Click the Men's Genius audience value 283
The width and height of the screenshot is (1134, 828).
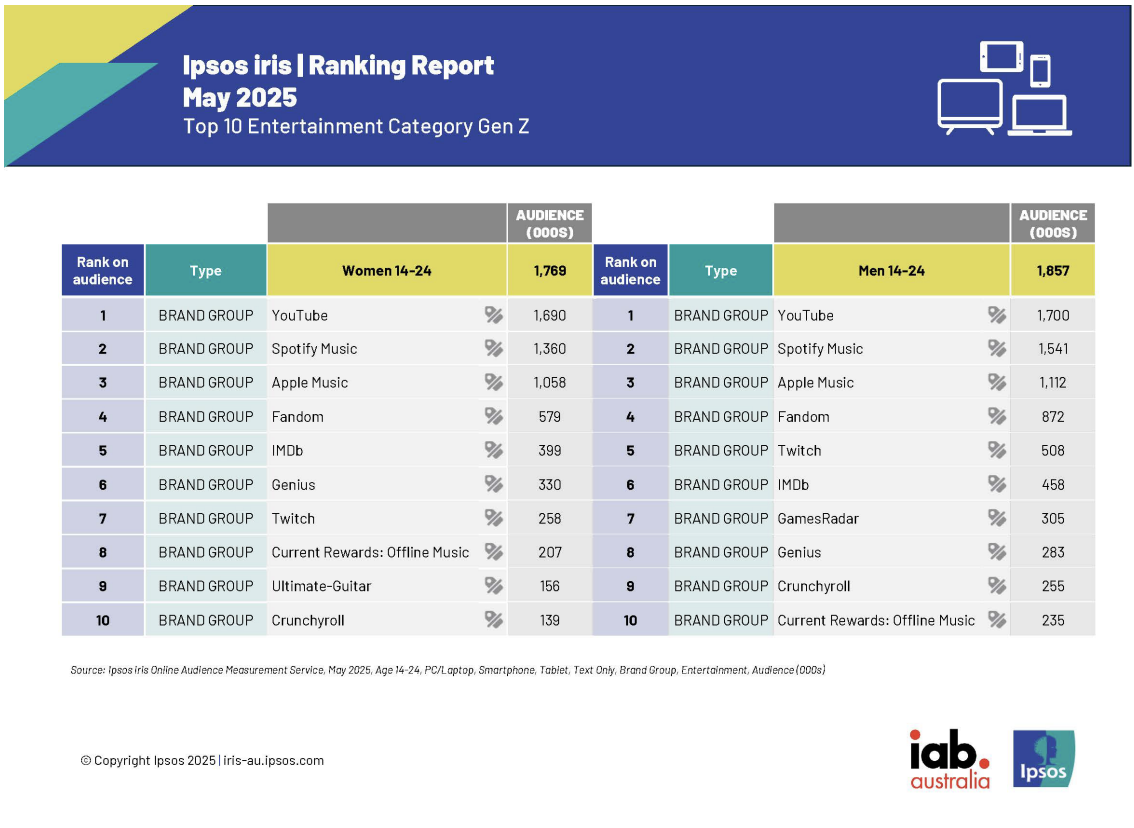1053,552
